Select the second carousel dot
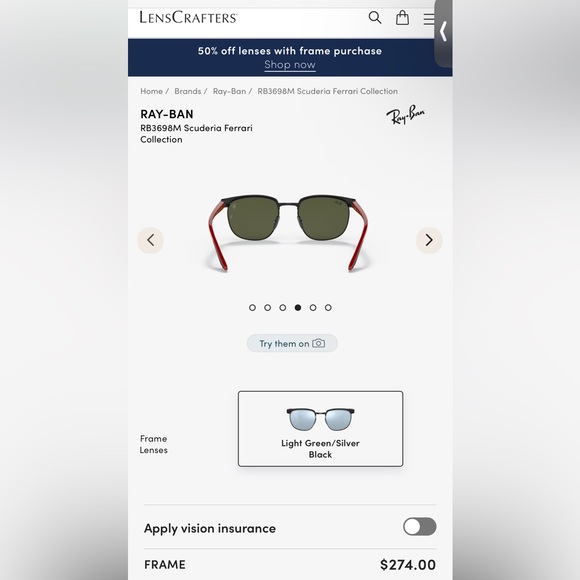Screen dimensions: 580x580 pyautogui.click(x=267, y=307)
